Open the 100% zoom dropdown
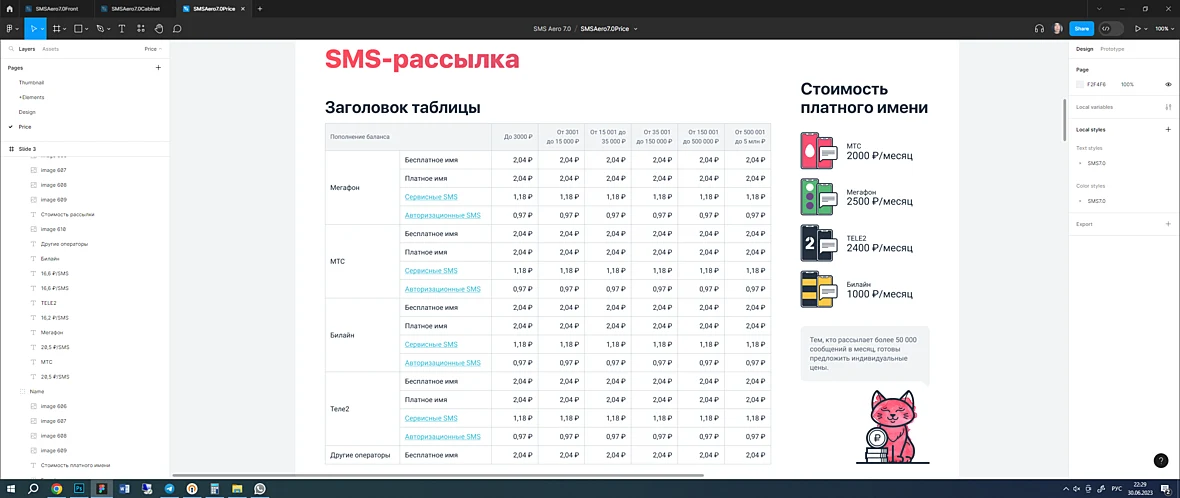1180x498 pixels. tap(1163, 29)
